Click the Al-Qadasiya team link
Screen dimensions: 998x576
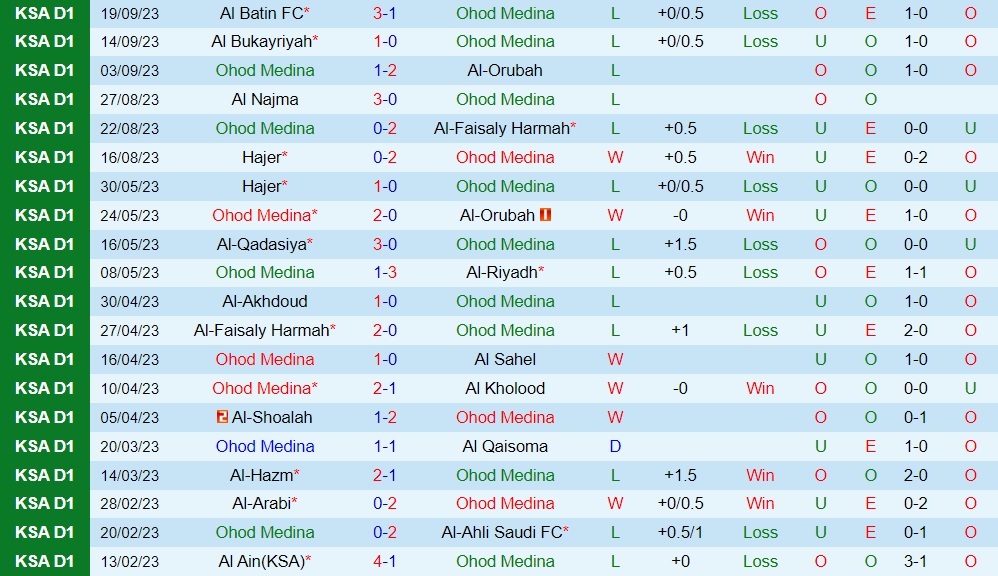[261, 244]
